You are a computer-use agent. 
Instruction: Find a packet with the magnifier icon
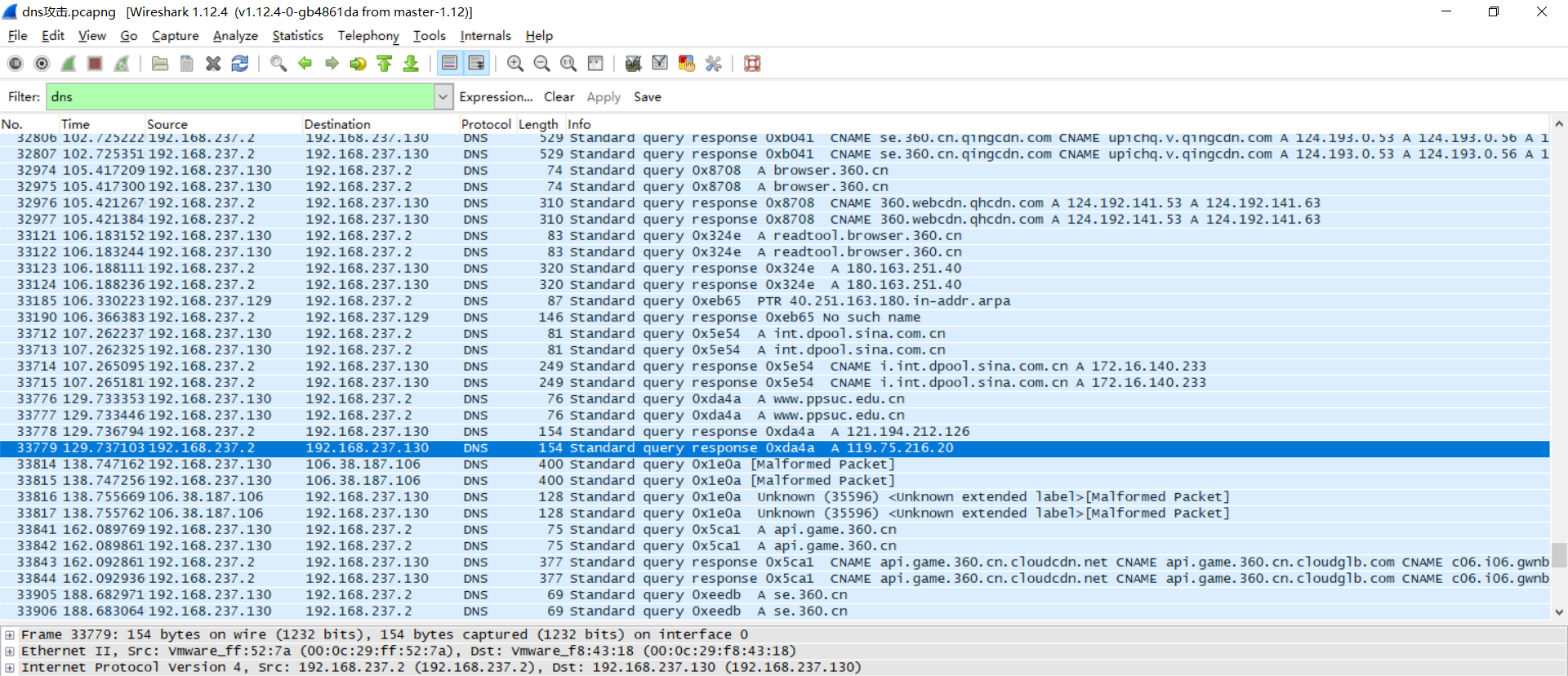point(278,64)
